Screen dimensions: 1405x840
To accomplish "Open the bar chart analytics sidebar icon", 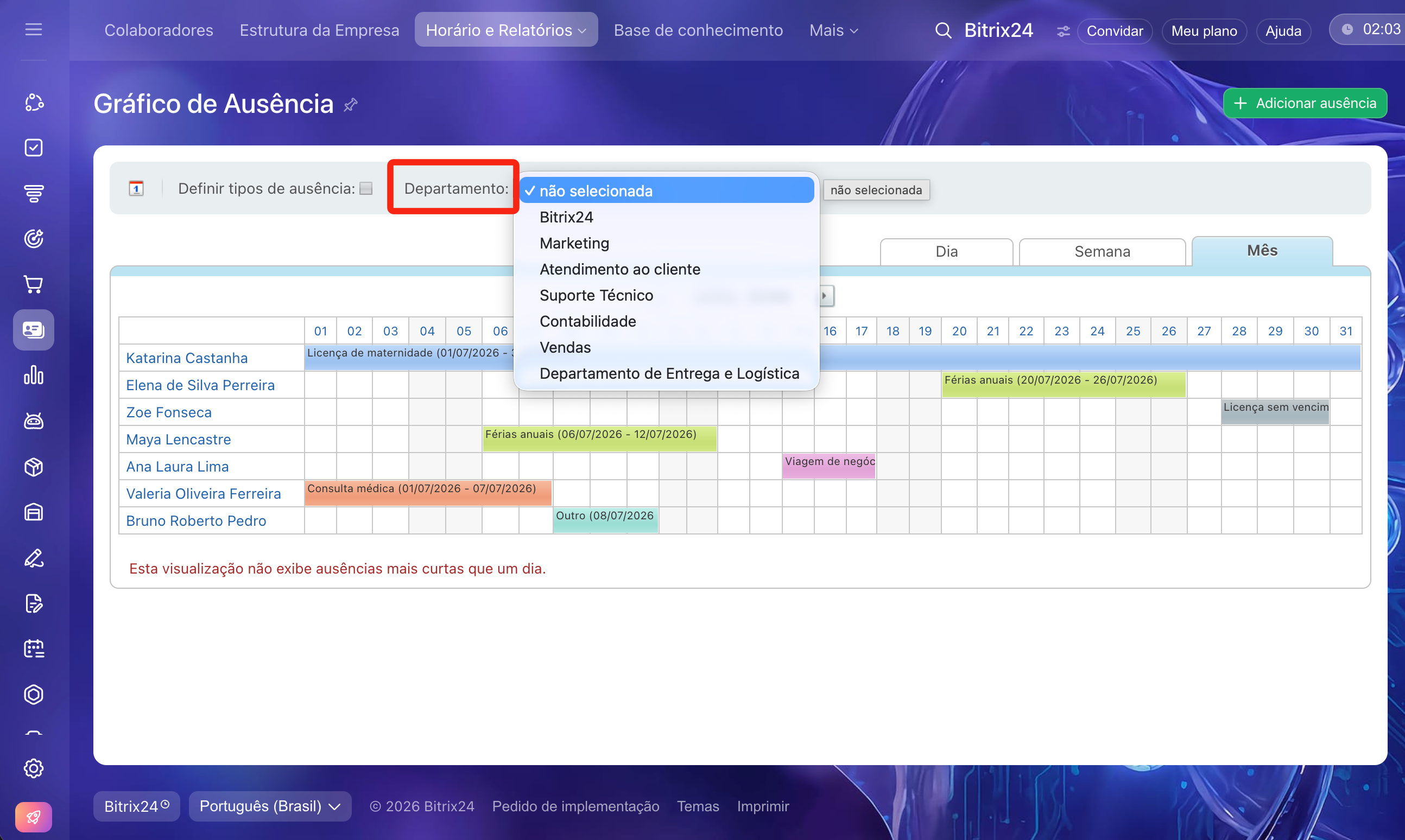I will click(x=34, y=376).
